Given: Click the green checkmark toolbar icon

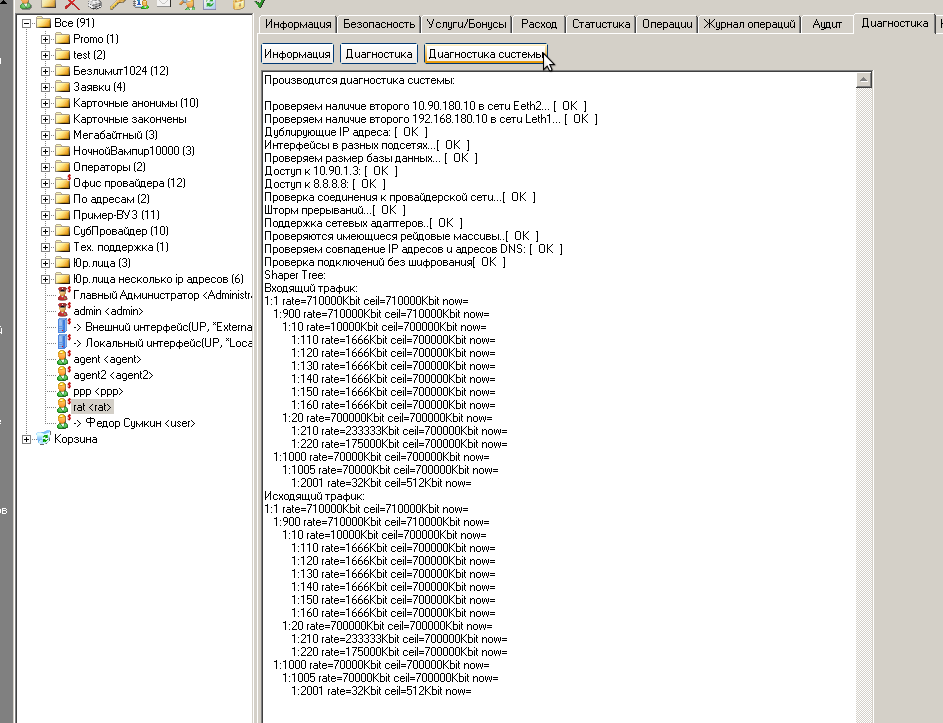Looking at the screenshot, I should pos(261,4).
